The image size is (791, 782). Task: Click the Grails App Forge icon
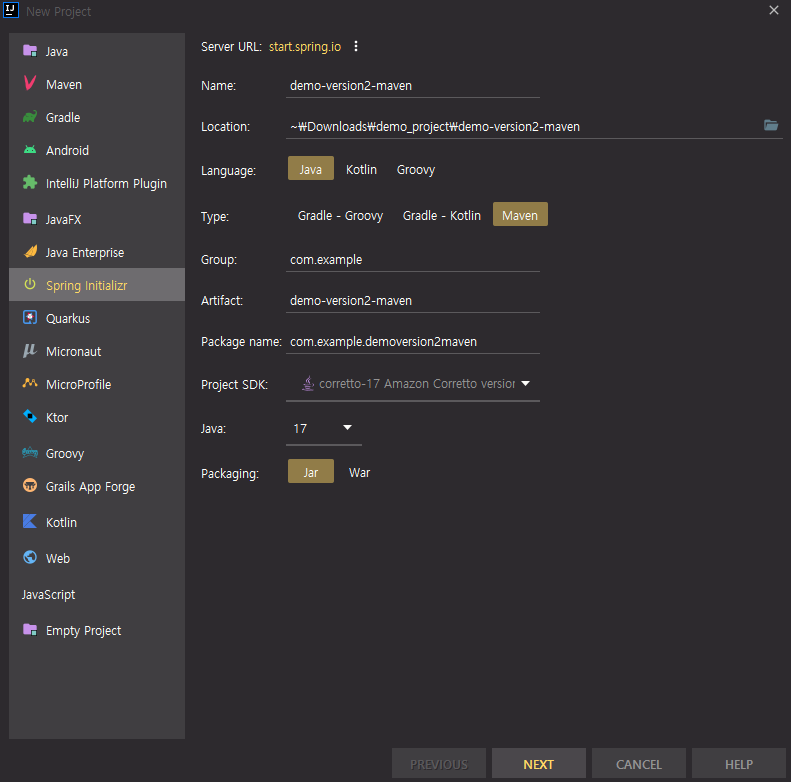[x=30, y=486]
